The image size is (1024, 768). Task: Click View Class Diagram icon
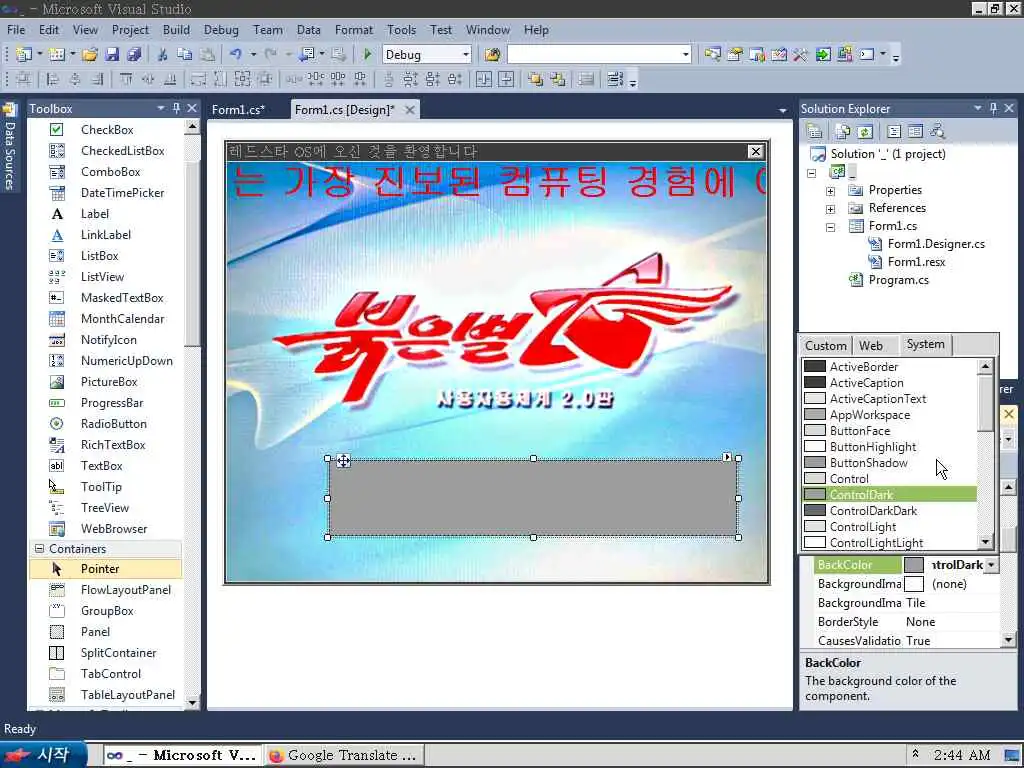pyautogui.click(x=938, y=131)
